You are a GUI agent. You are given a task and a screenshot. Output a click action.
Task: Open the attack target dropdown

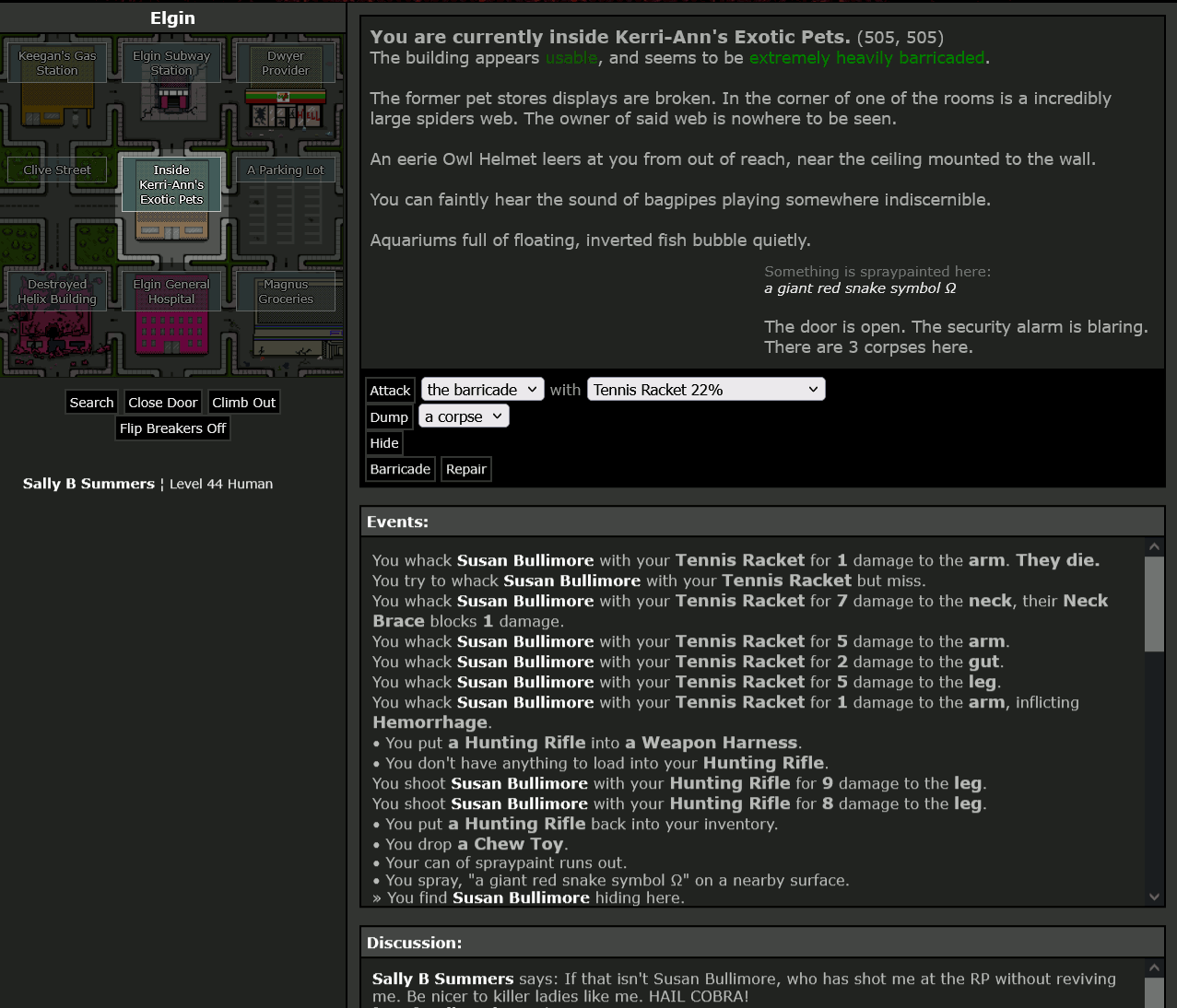(x=482, y=390)
